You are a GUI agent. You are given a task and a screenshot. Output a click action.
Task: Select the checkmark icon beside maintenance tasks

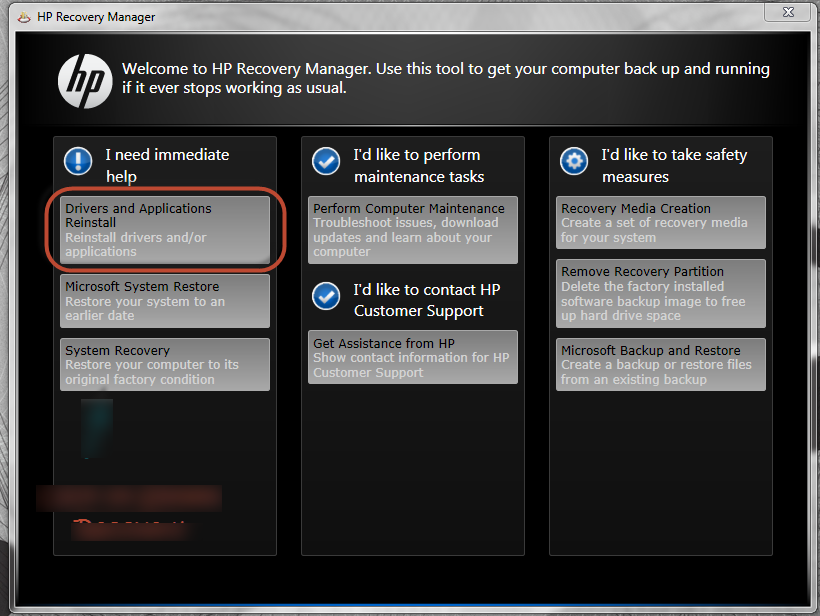pyautogui.click(x=325, y=161)
